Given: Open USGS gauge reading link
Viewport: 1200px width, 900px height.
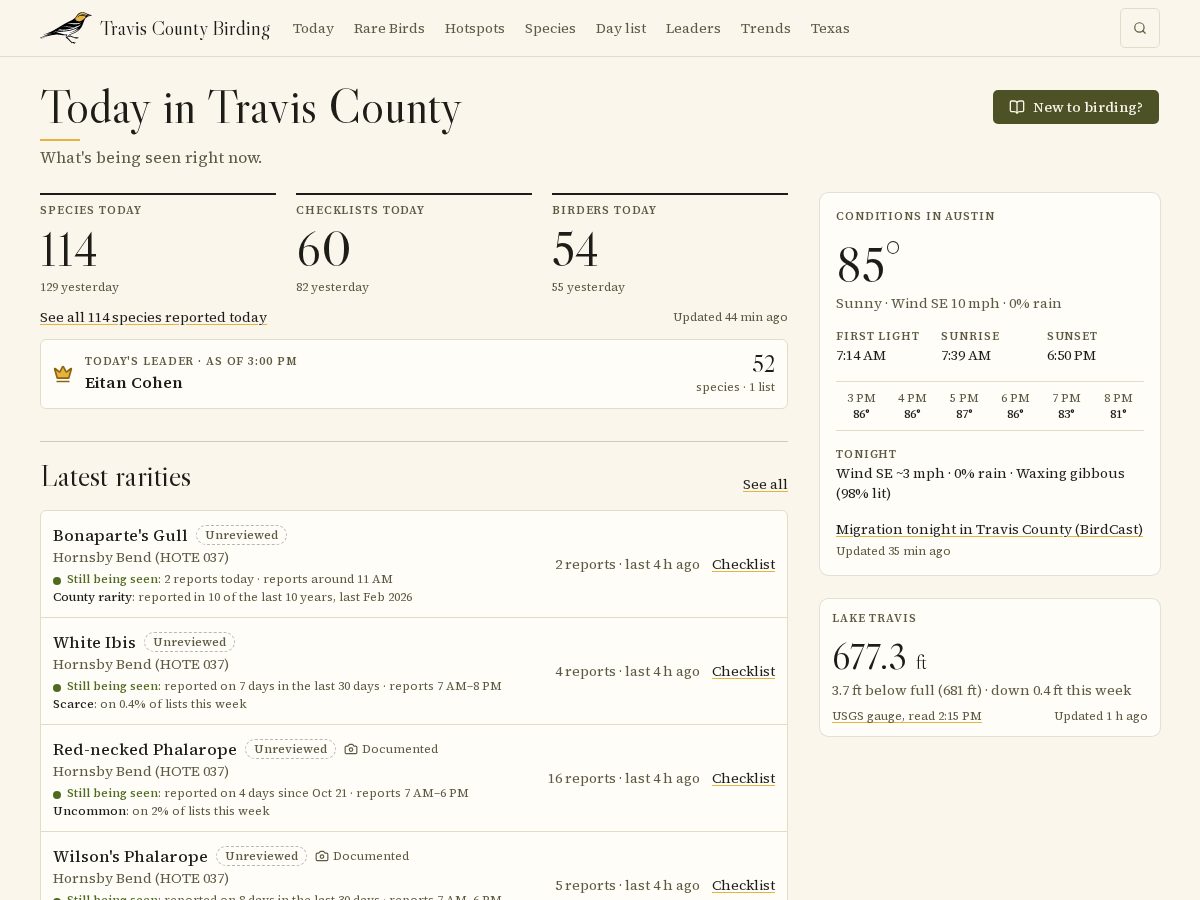Looking at the screenshot, I should click(x=906, y=716).
